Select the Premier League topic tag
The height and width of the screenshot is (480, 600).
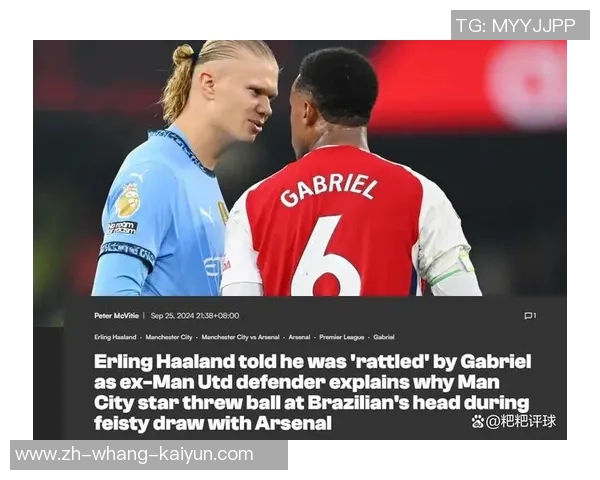342,337
